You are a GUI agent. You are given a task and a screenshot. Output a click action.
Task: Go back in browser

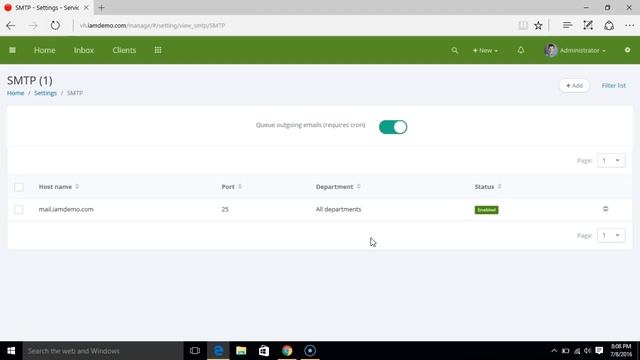[x=11, y=25]
